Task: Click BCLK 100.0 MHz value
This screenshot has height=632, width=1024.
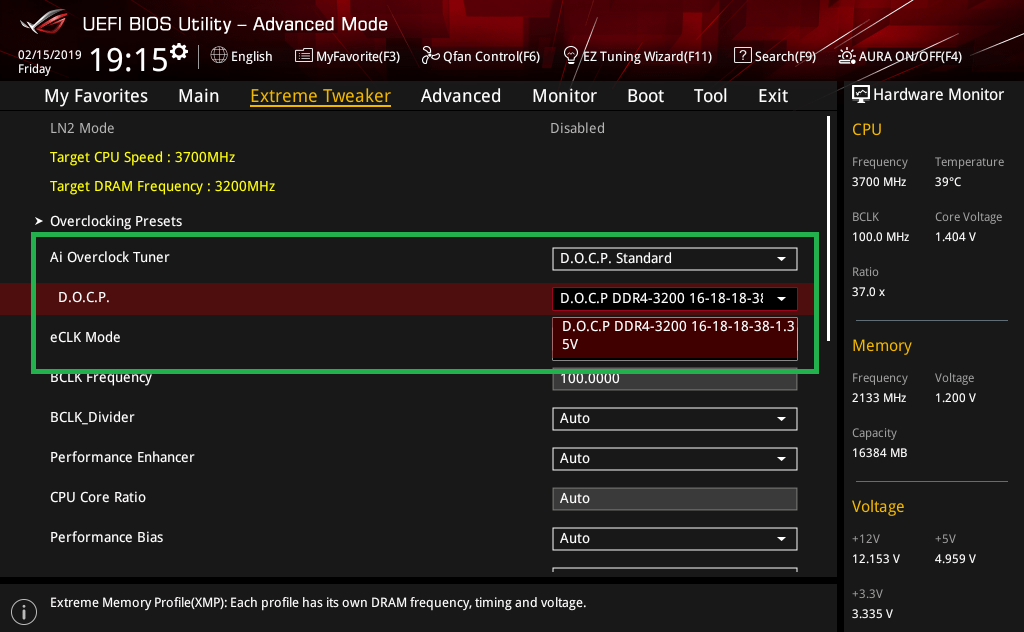Action: pyautogui.click(x=880, y=237)
